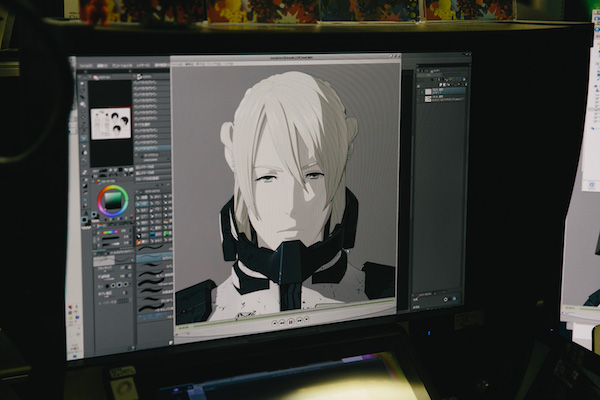Click the circular icon at right panel bottom

point(445,299)
